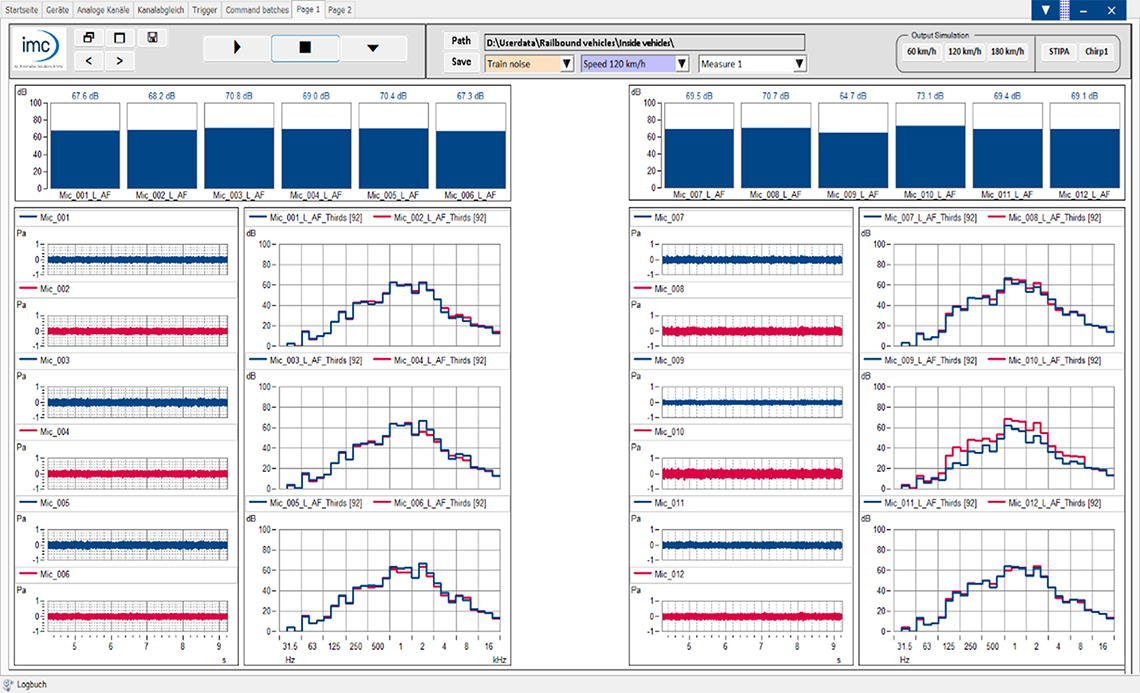Open the Train noise dropdown
This screenshot has height=693, width=1140.
coord(529,64)
